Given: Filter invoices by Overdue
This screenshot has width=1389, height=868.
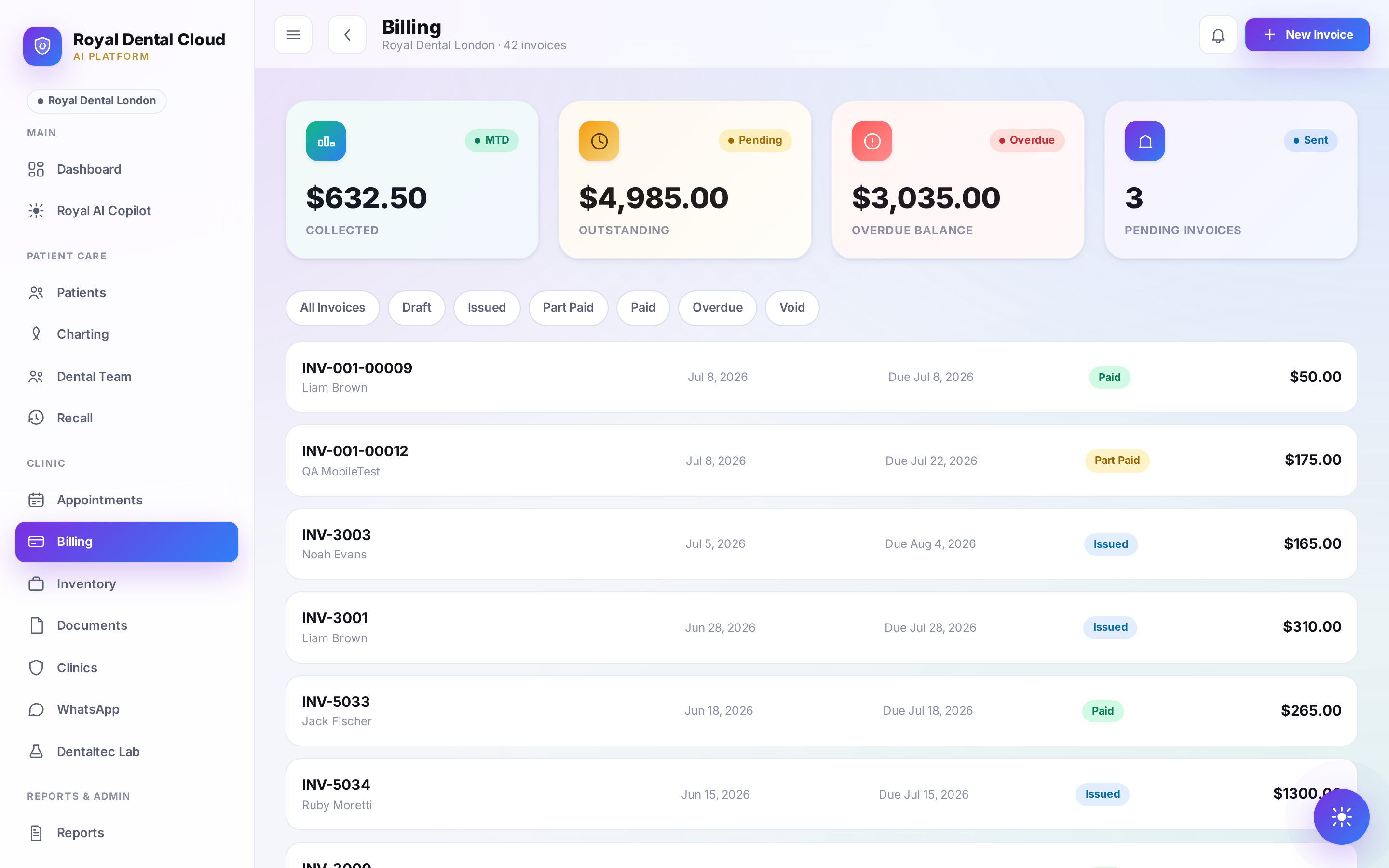Looking at the screenshot, I should coord(718,308).
